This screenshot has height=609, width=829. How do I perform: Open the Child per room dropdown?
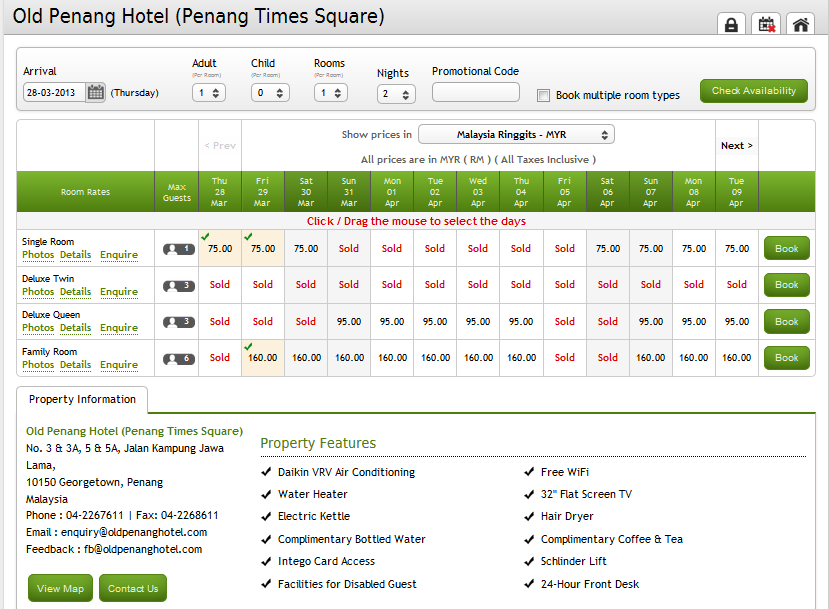point(270,93)
